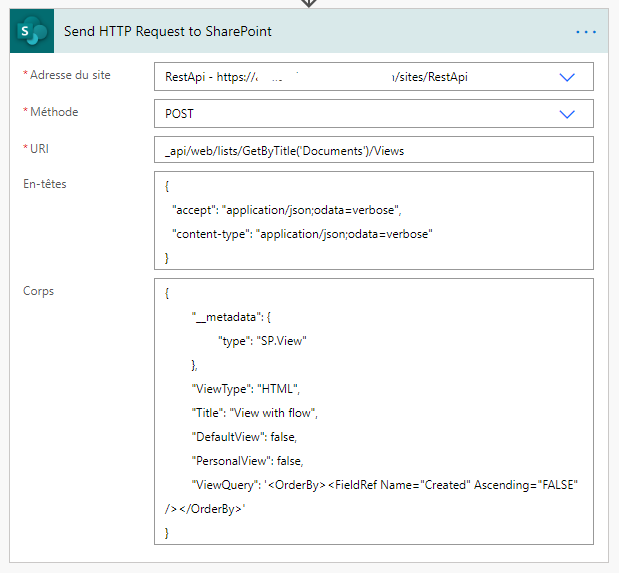Click the "accept" header line
This screenshot has width=619, height=573.
click(287, 210)
